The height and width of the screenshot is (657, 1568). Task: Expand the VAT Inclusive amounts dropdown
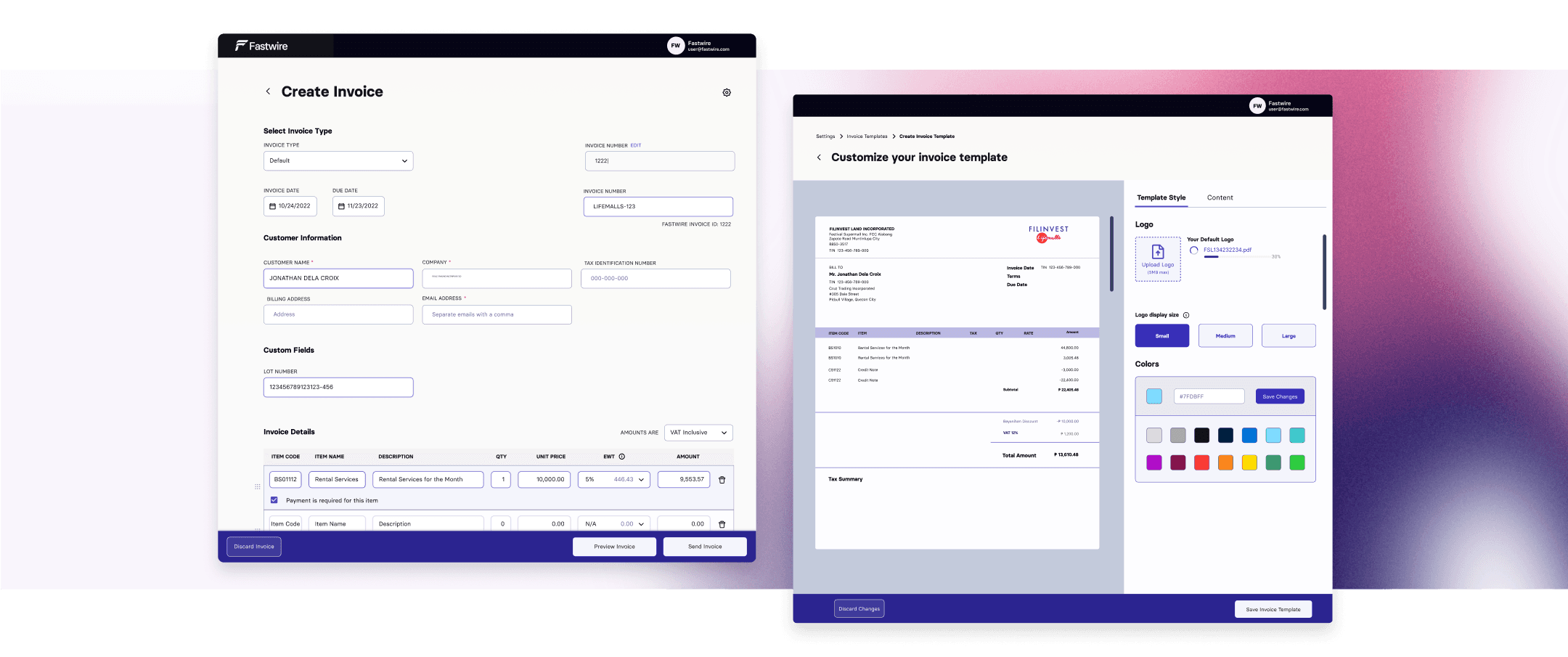(698, 433)
